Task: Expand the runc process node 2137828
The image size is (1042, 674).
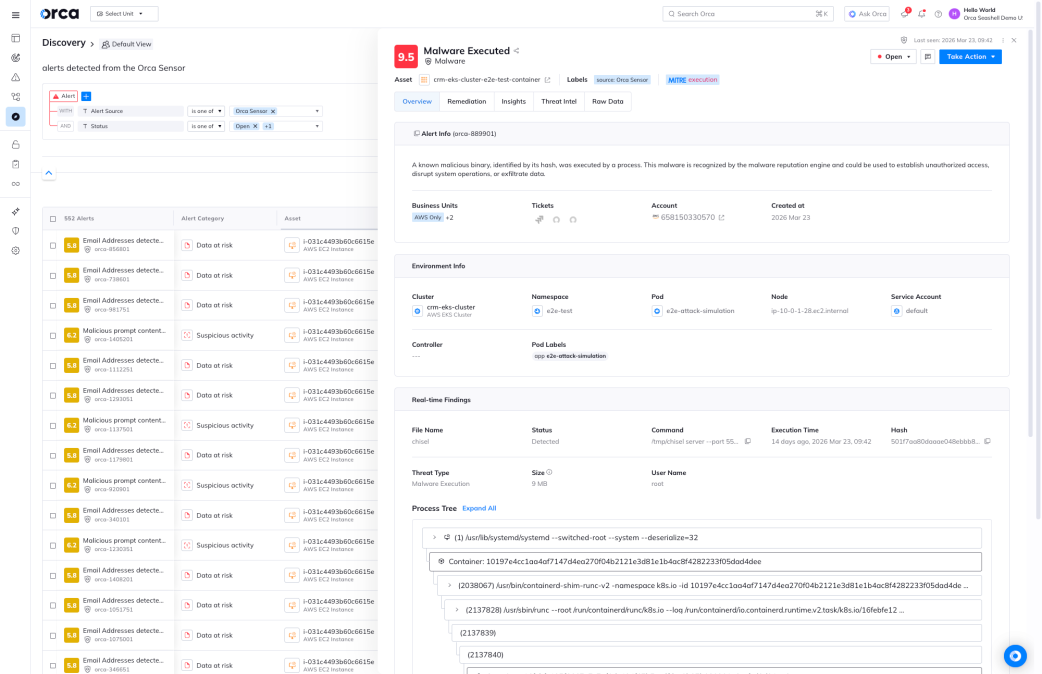Action: pyautogui.click(x=457, y=610)
